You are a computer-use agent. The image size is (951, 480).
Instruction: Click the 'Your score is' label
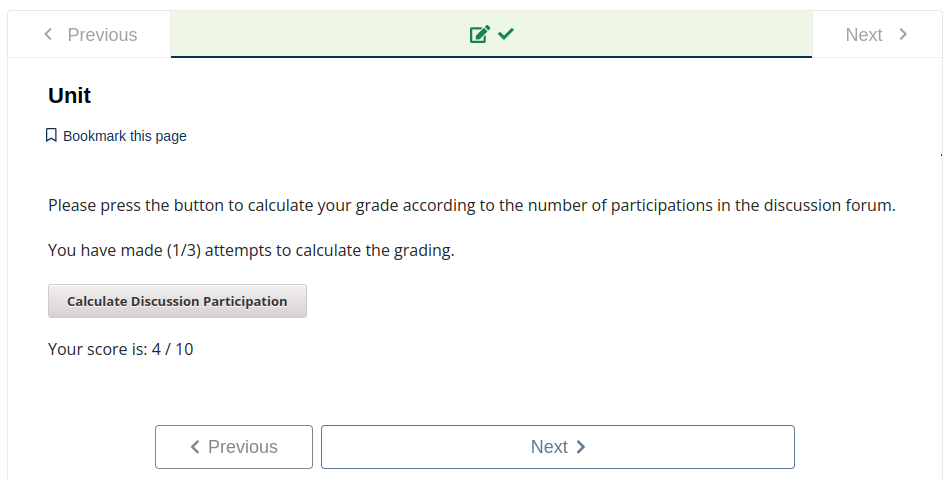pyautogui.click(x=97, y=349)
